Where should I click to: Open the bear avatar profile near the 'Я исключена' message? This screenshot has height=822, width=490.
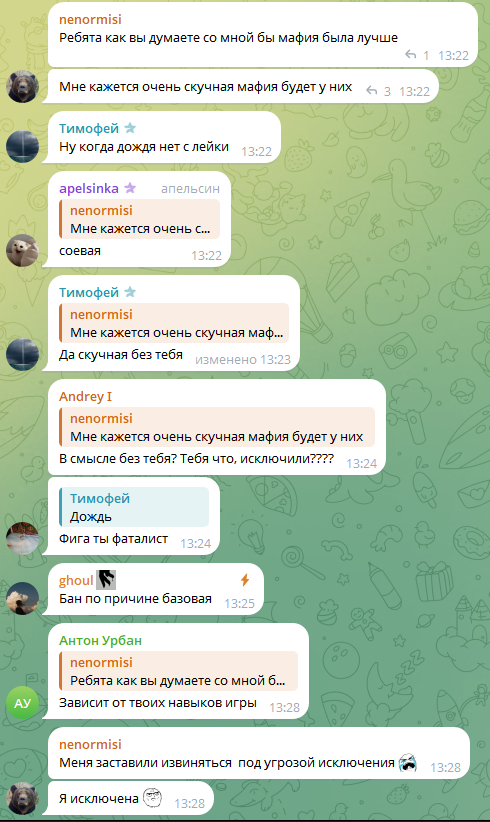22,798
